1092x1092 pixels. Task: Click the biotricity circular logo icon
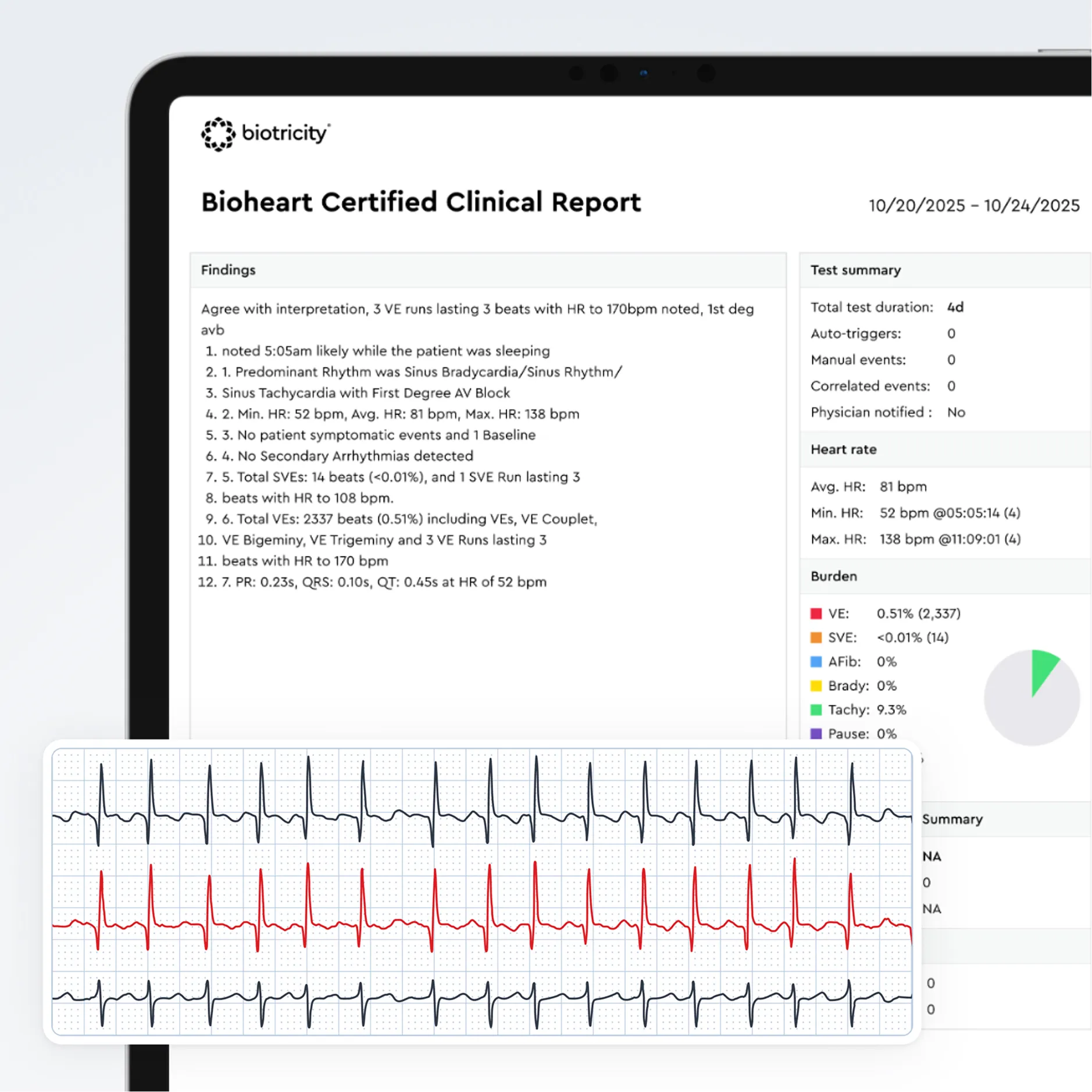218,134
